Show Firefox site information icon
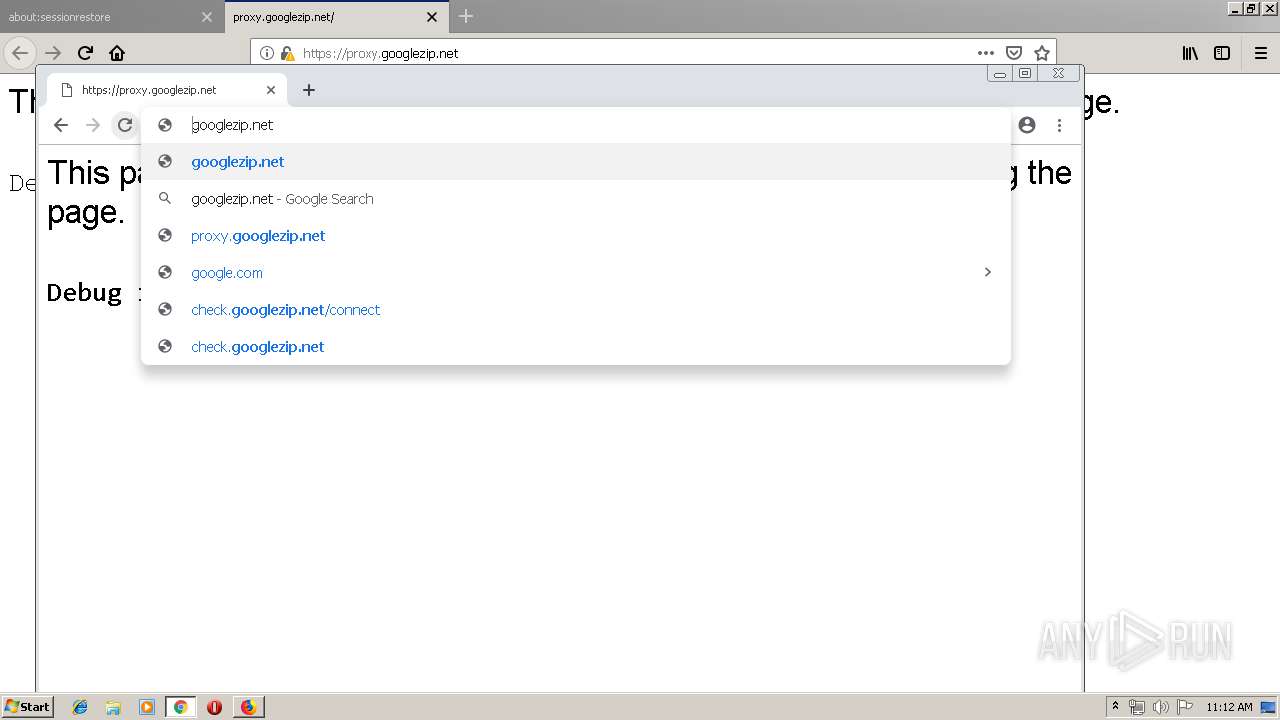The width and height of the screenshot is (1280, 720). [267, 53]
